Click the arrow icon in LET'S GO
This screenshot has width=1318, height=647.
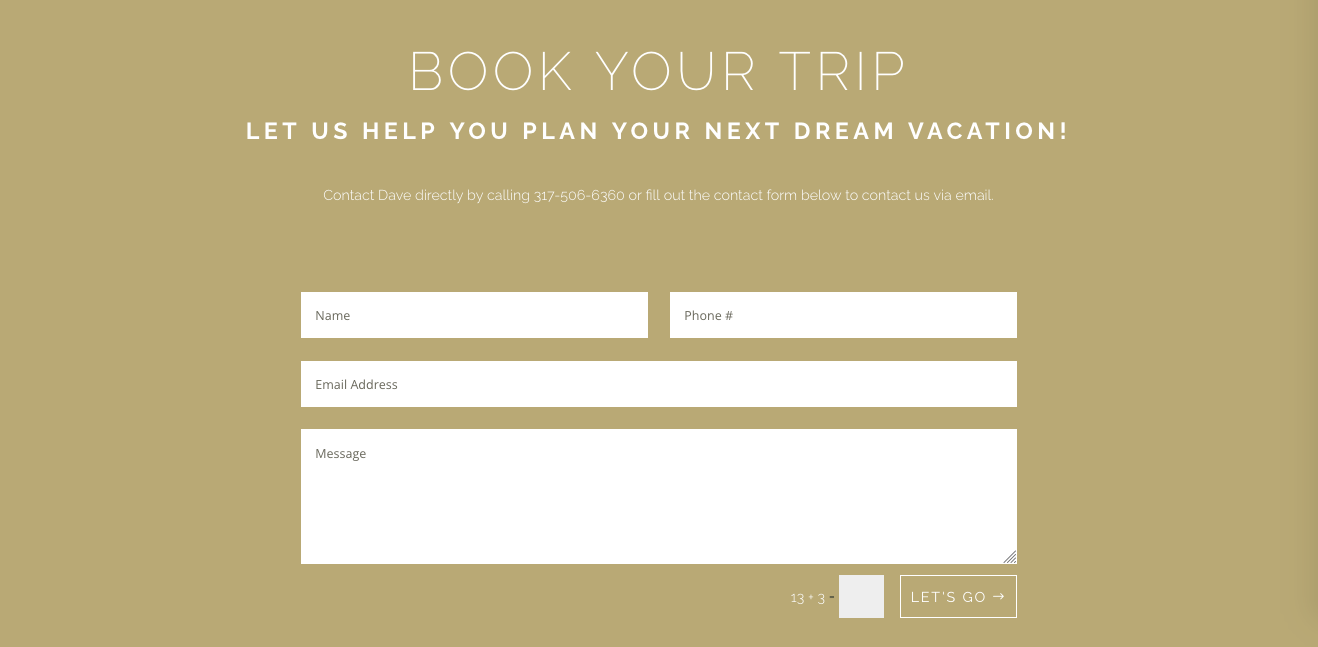[x=998, y=597]
